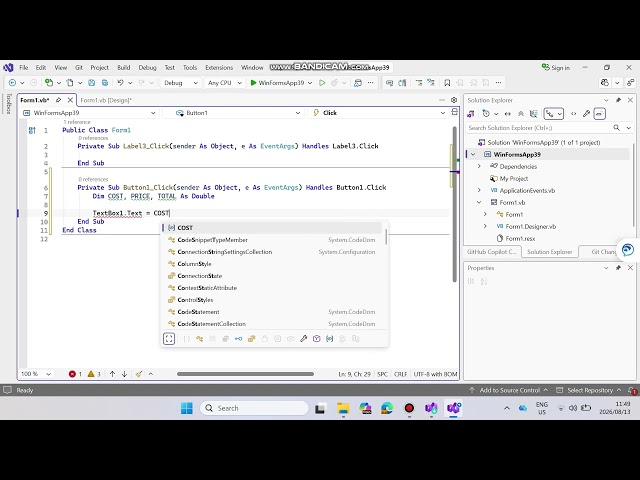Viewport: 640px width, 480px height.
Task: Open the Build menu
Action: pyautogui.click(x=124, y=67)
